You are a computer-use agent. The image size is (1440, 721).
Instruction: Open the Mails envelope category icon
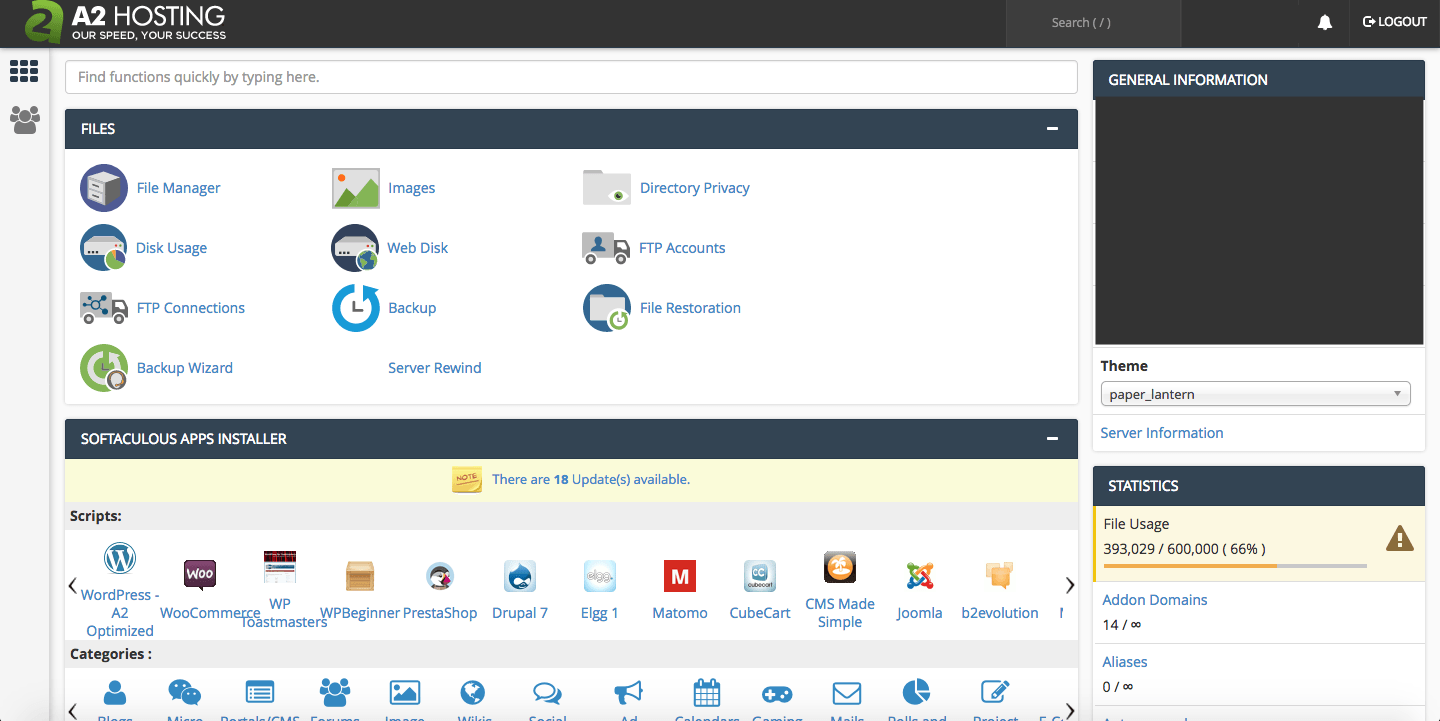847,693
